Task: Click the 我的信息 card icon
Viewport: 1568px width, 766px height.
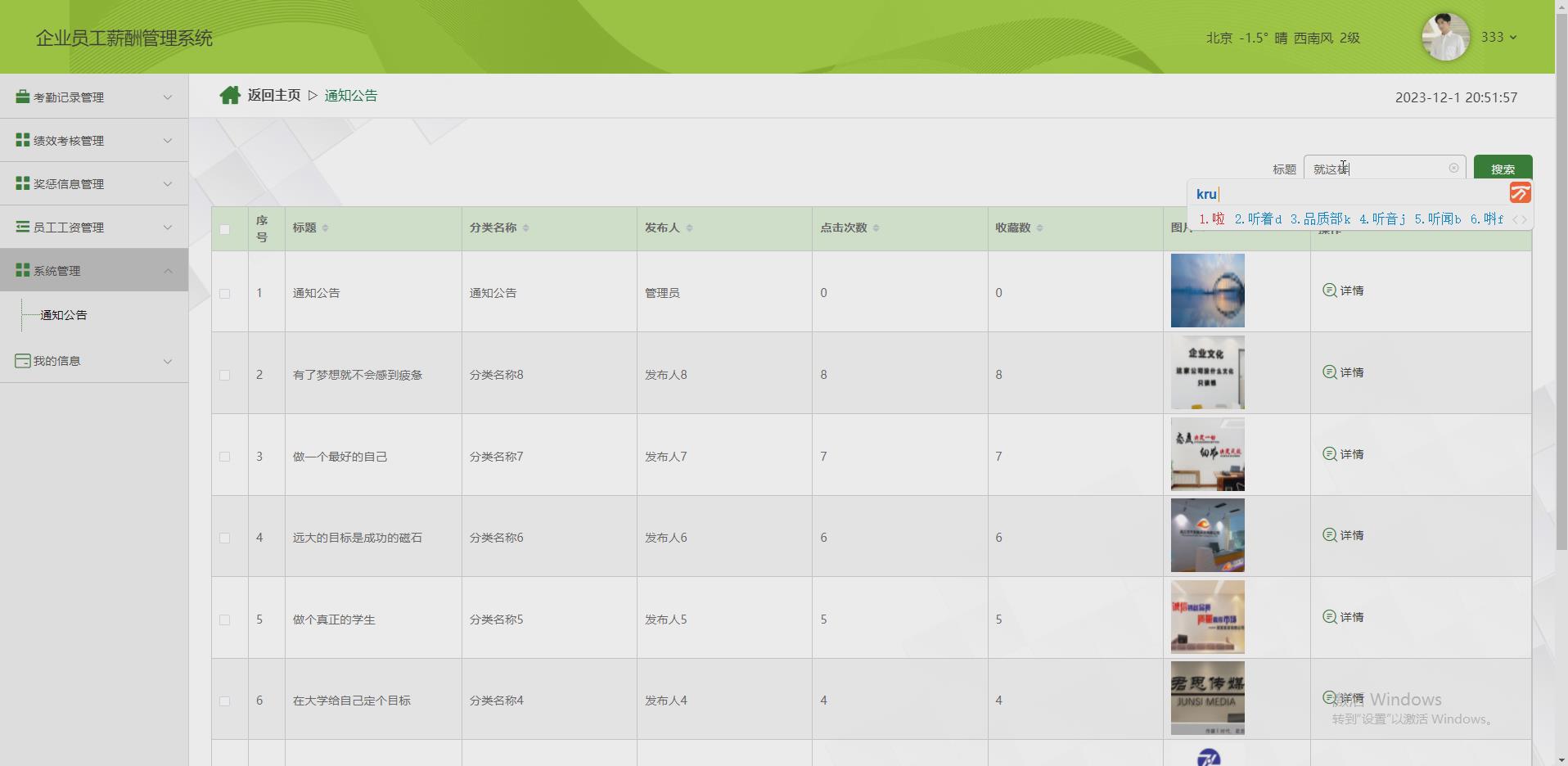Action: (23, 360)
